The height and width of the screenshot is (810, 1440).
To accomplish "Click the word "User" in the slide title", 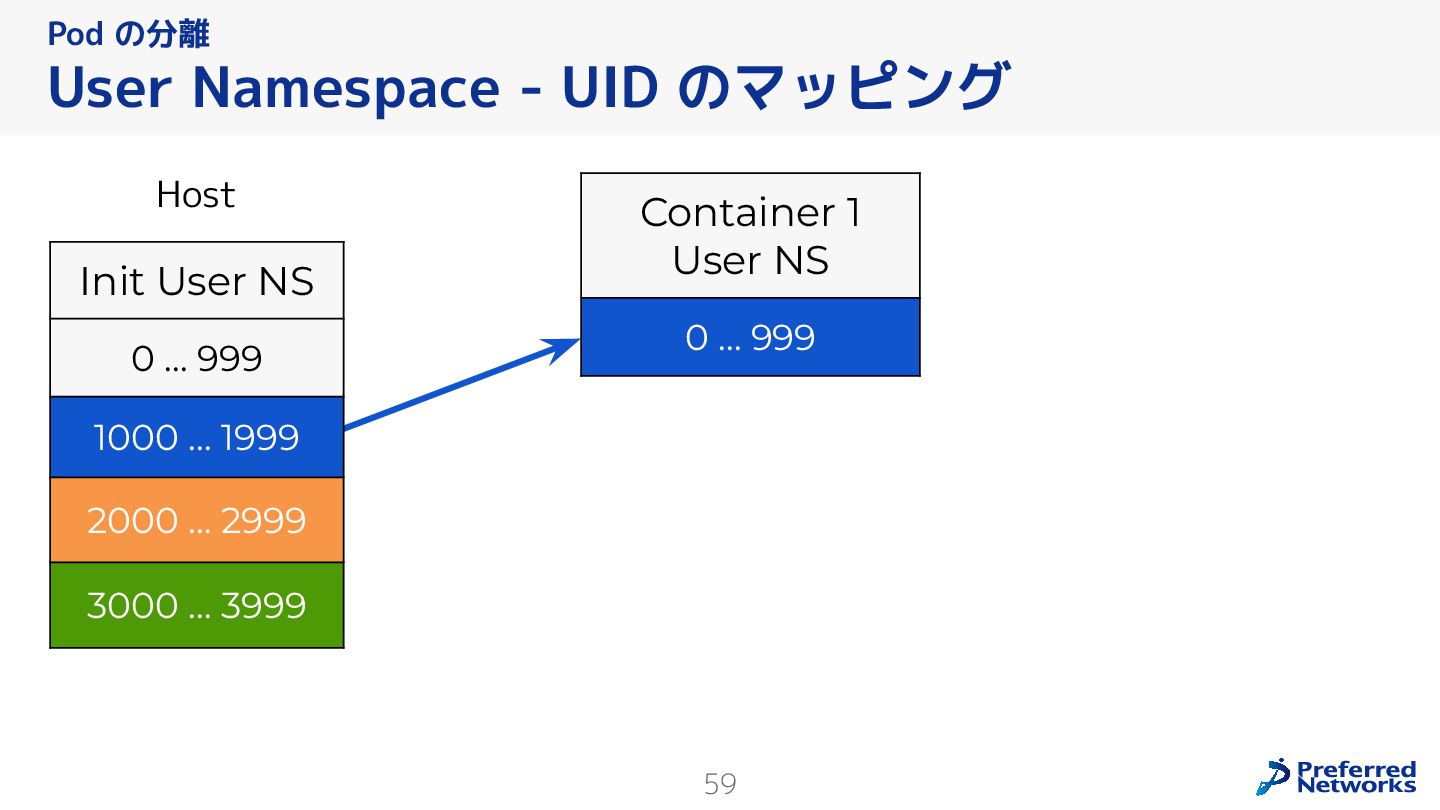I will pos(109,88).
